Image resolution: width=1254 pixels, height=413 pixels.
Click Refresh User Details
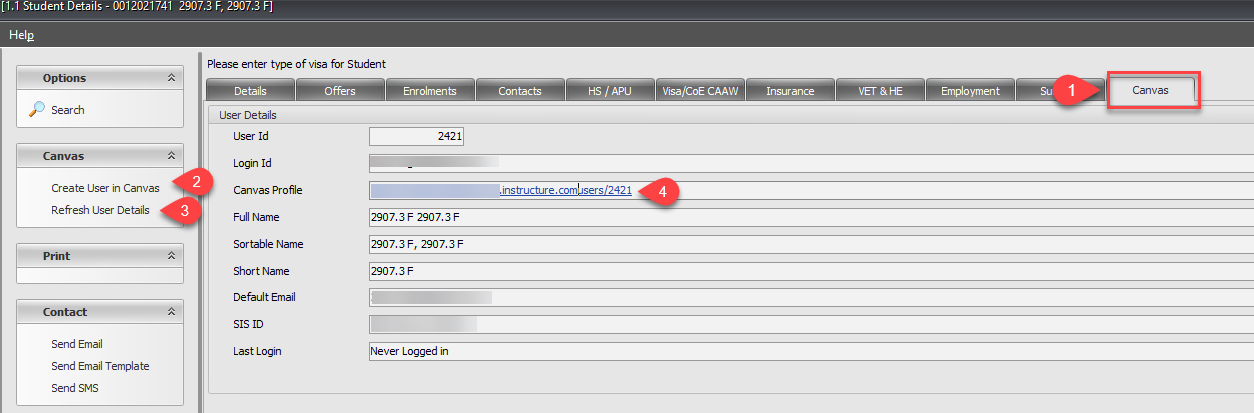pos(100,210)
